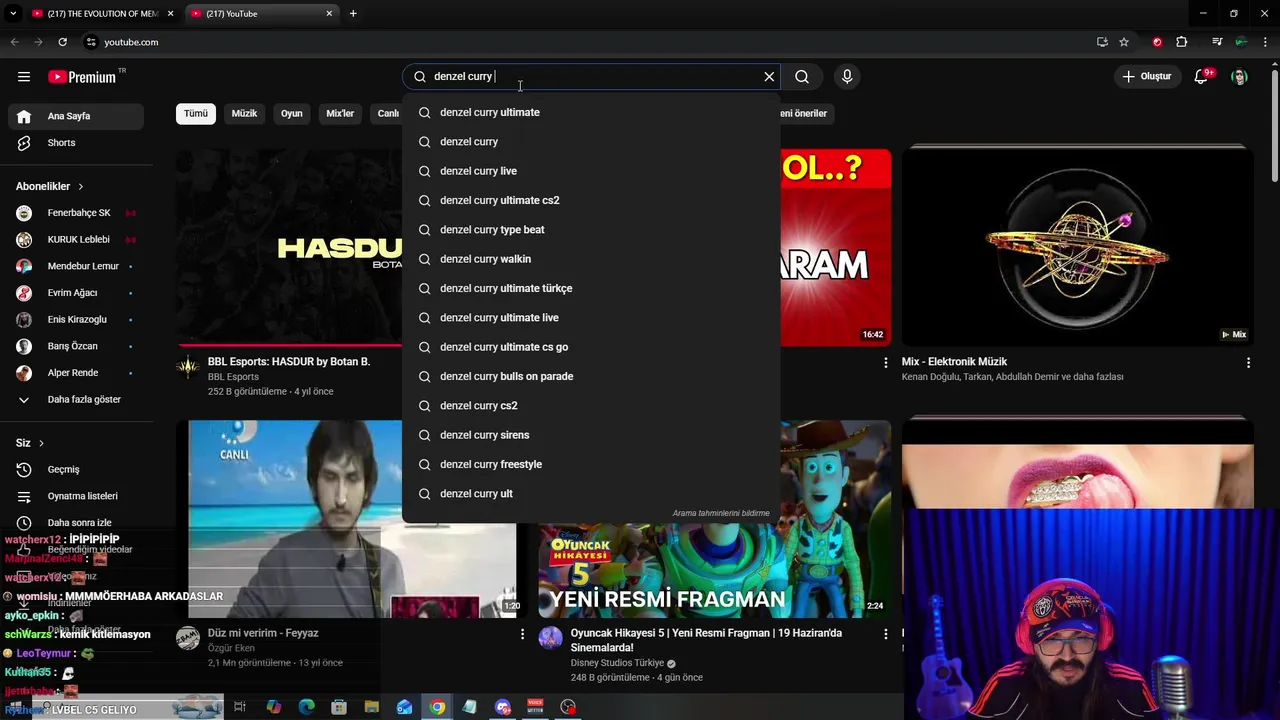The image size is (1280, 720).
Task: Open the Microsoft Store taskbar icon
Action: click(x=339, y=707)
